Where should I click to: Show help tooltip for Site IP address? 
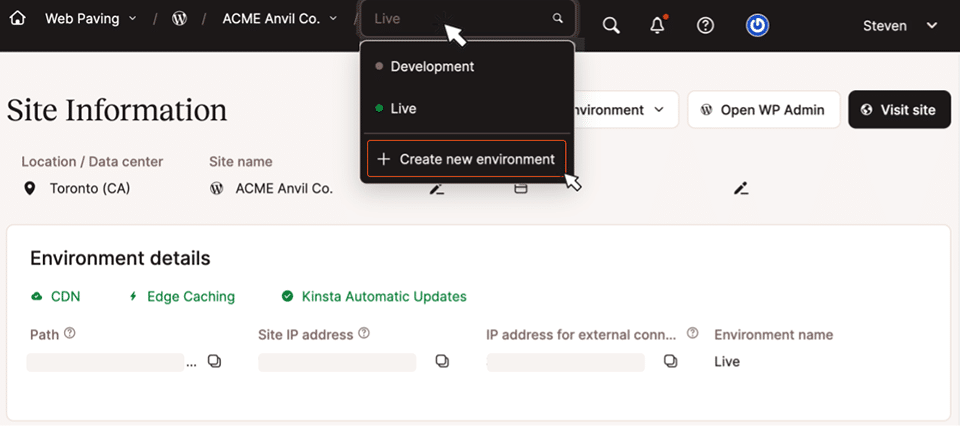pyautogui.click(x=364, y=334)
